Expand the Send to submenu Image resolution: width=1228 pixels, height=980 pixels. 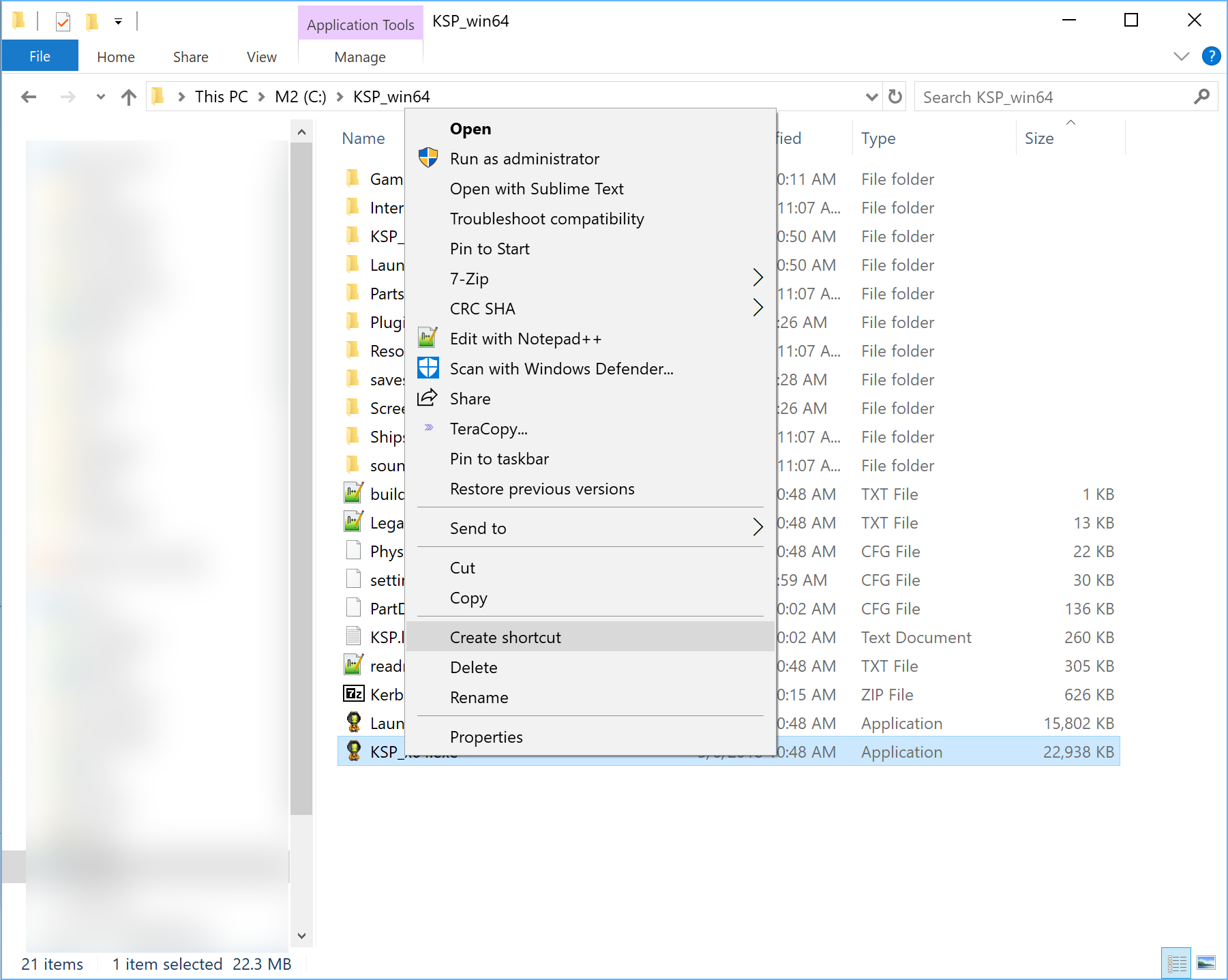tap(758, 527)
